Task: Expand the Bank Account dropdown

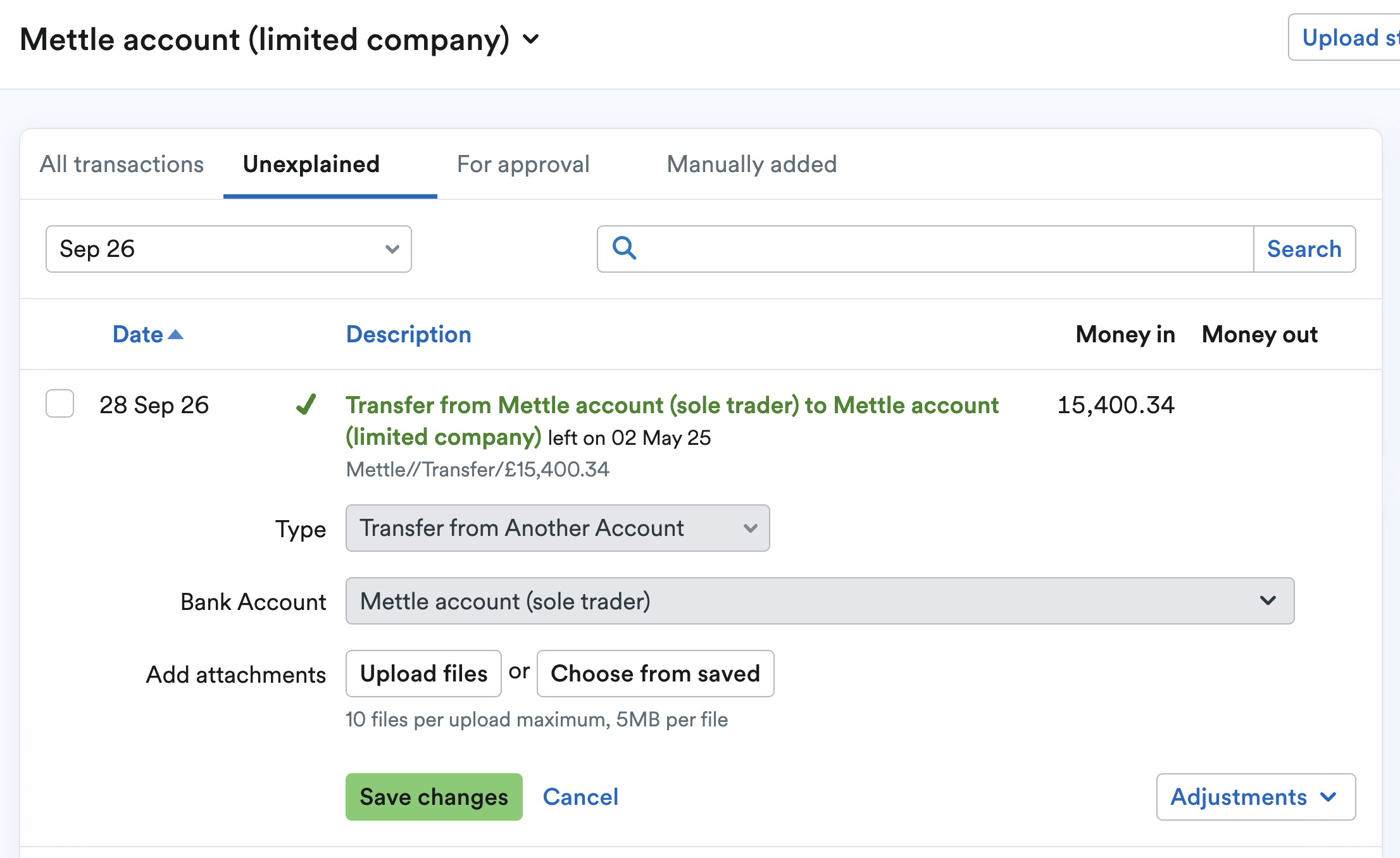Action: tap(820, 601)
